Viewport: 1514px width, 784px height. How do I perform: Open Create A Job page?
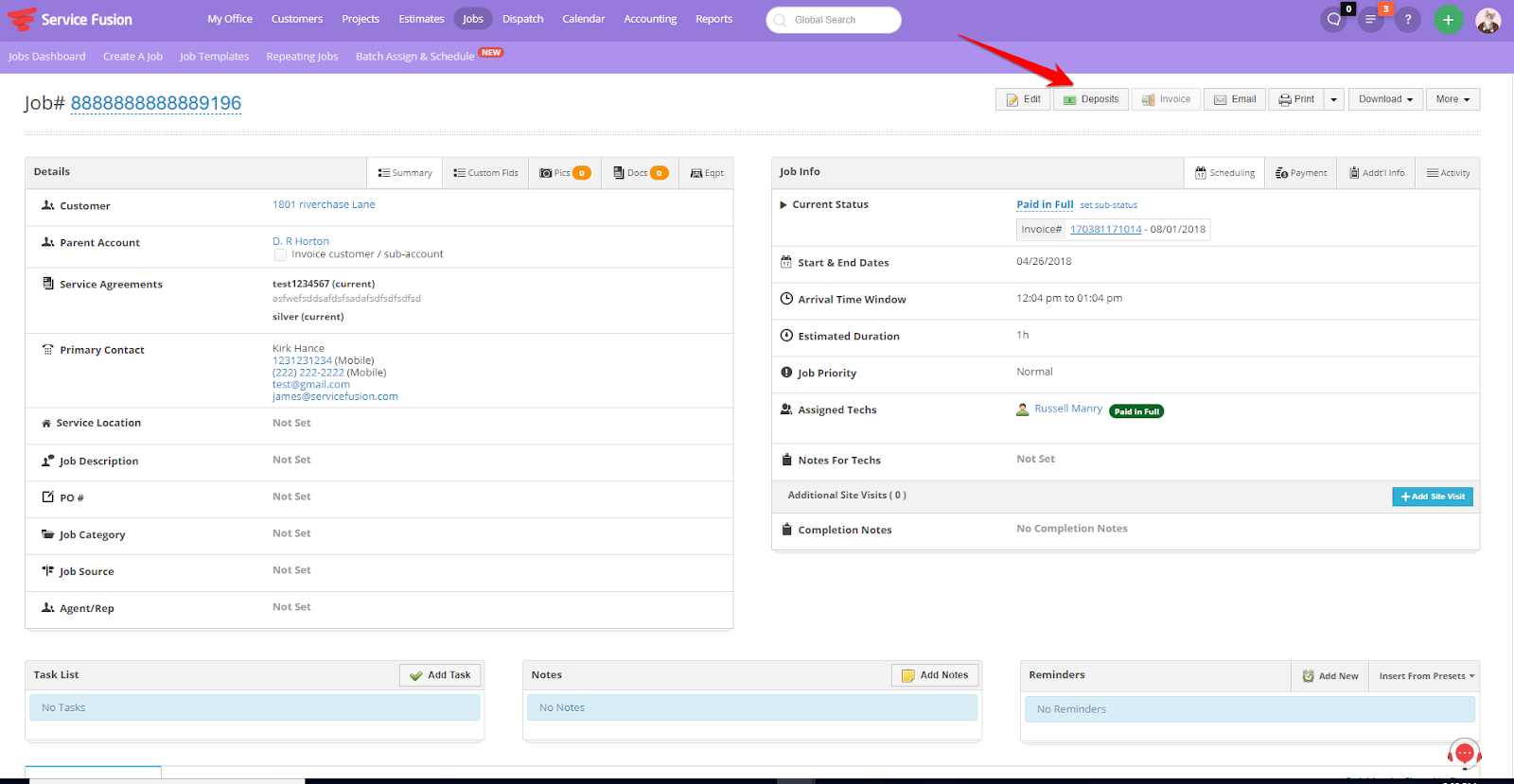[x=132, y=57]
